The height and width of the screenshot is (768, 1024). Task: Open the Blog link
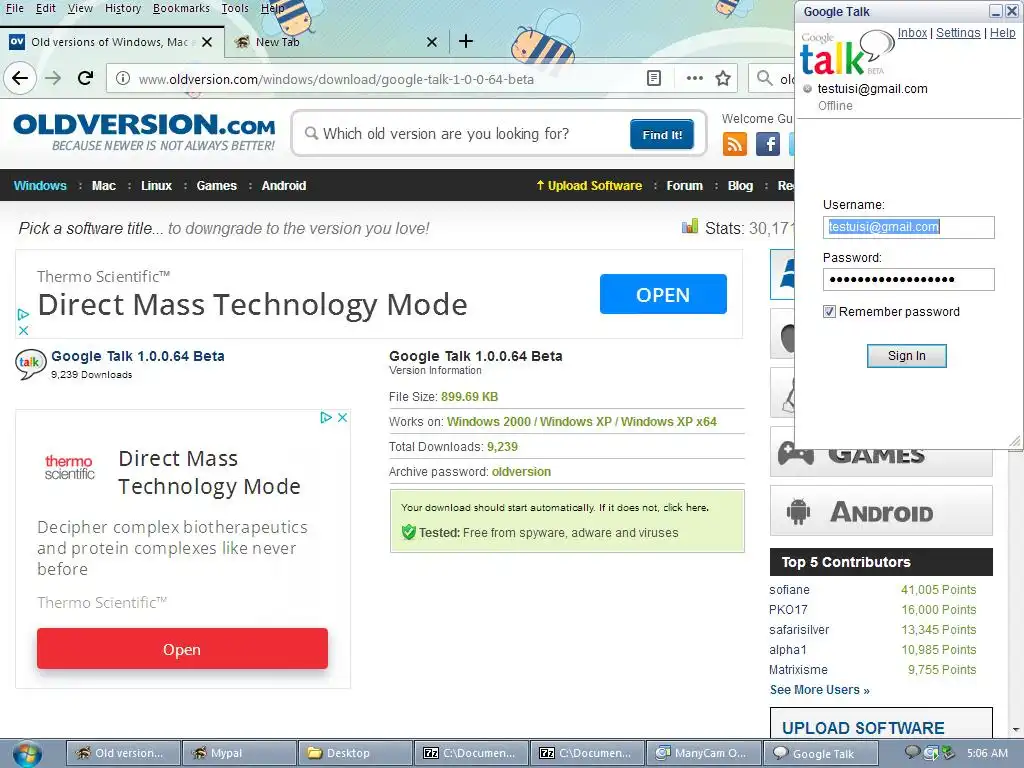click(x=740, y=185)
